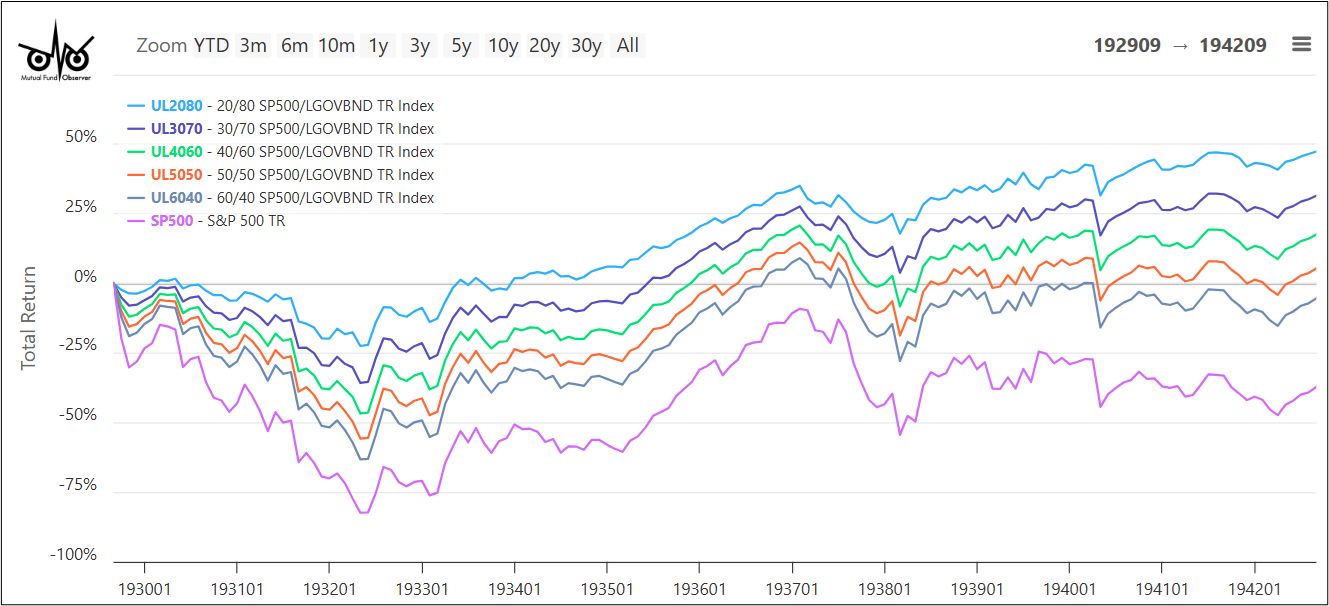Image resolution: width=1329 pixels, height=606 pixels.
Task: Select 30y zoom range
Action: point(586,45)
